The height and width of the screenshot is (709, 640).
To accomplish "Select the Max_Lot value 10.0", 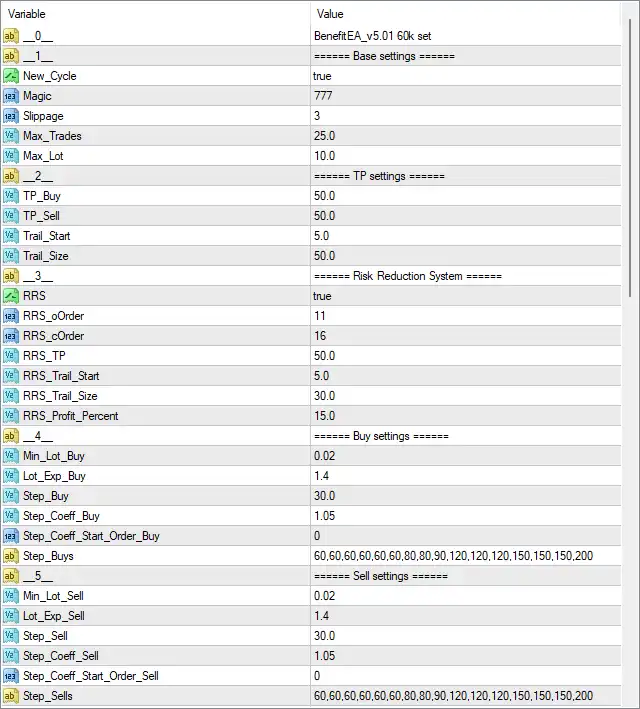I will coord(325,156).
